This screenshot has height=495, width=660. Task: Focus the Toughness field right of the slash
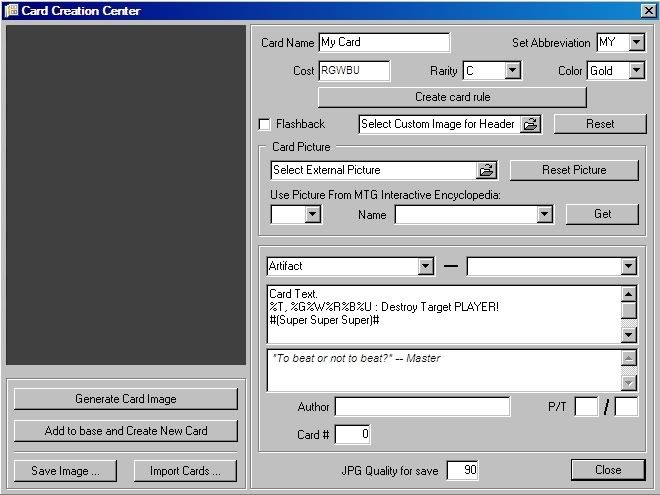pos(626,407)
